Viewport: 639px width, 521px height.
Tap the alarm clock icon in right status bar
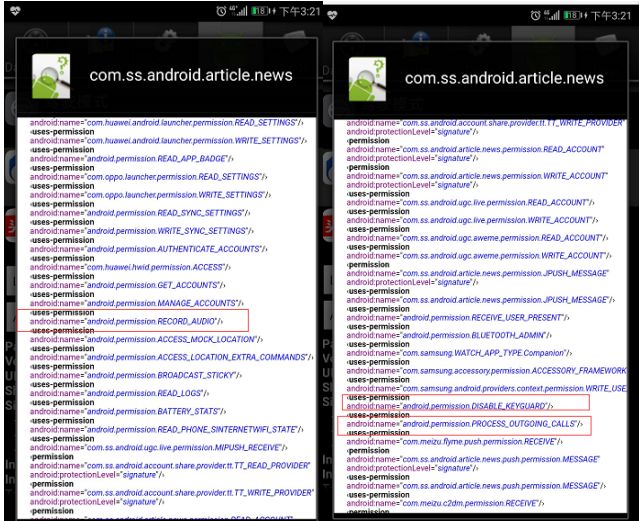[x=535, y=15]
